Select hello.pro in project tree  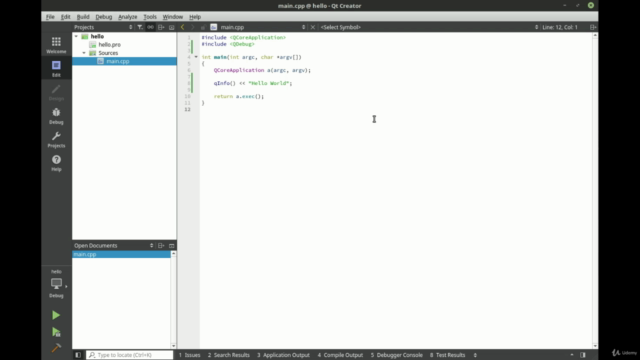pyautogui.click(x=109, y=44)
